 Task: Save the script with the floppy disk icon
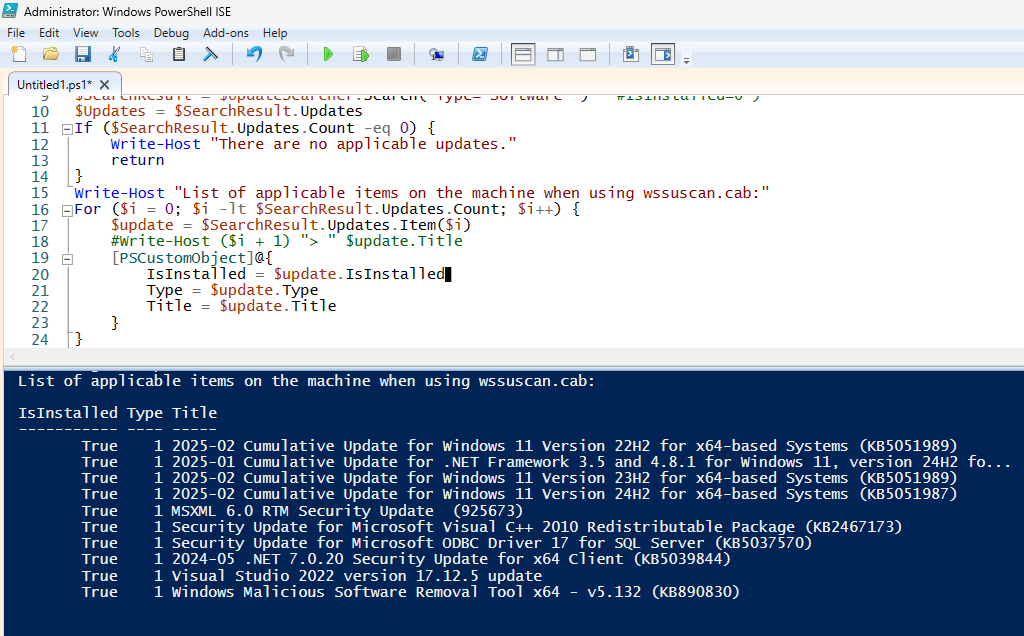82,54
